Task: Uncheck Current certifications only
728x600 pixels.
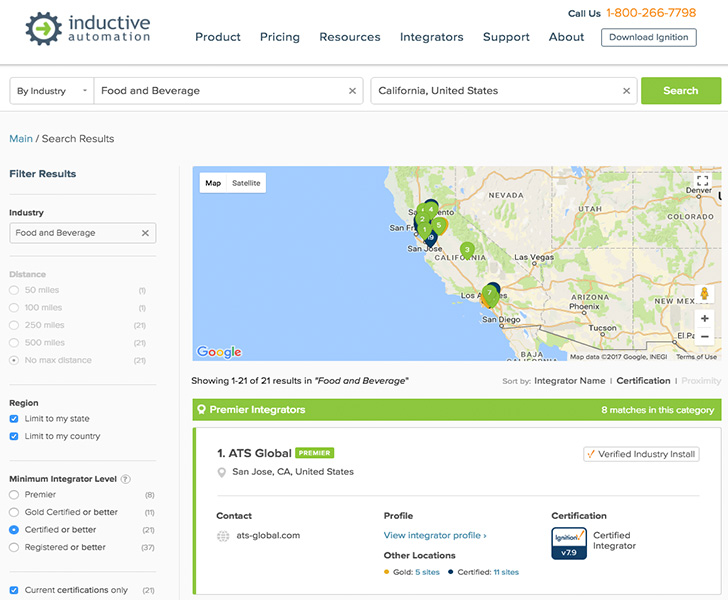Action: pyautogui.click(x=14, y=590)
